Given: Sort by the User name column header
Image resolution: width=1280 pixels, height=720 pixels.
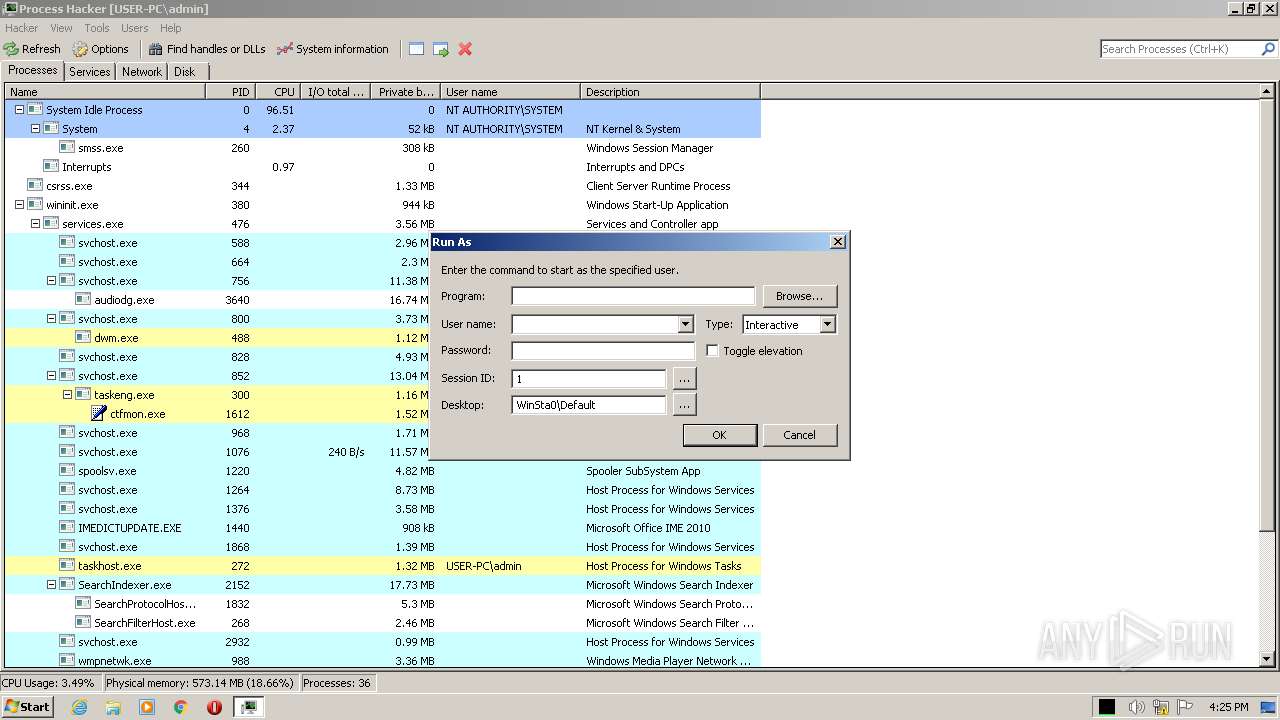Looking at the screenshot, I should tap(510, 92).
